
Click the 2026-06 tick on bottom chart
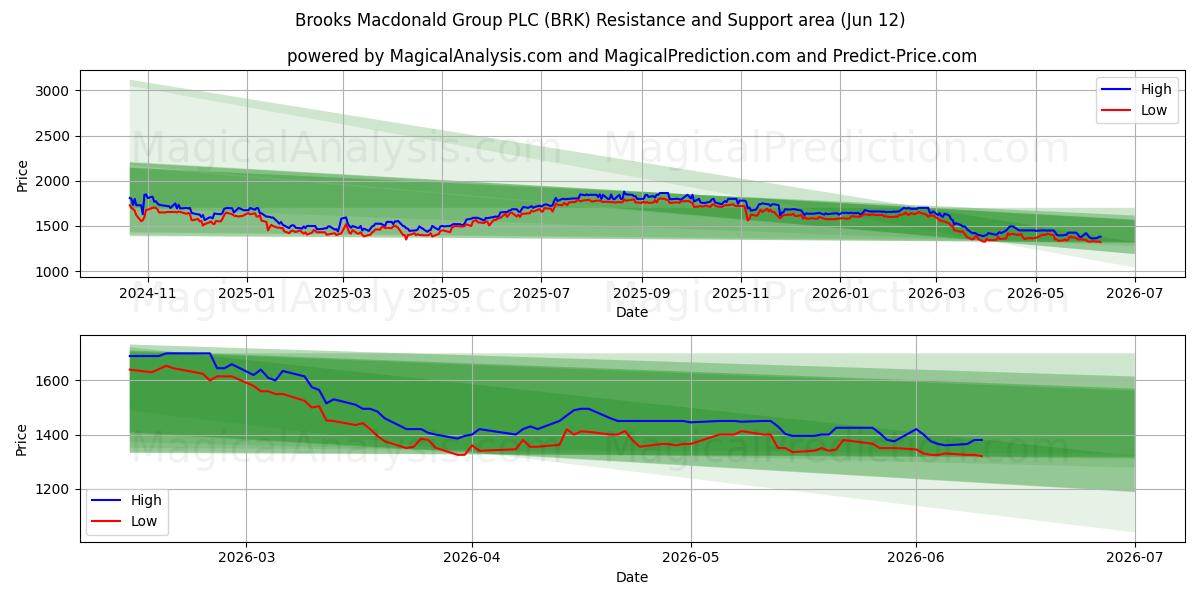pyautogui.click(x=916, y=559)
